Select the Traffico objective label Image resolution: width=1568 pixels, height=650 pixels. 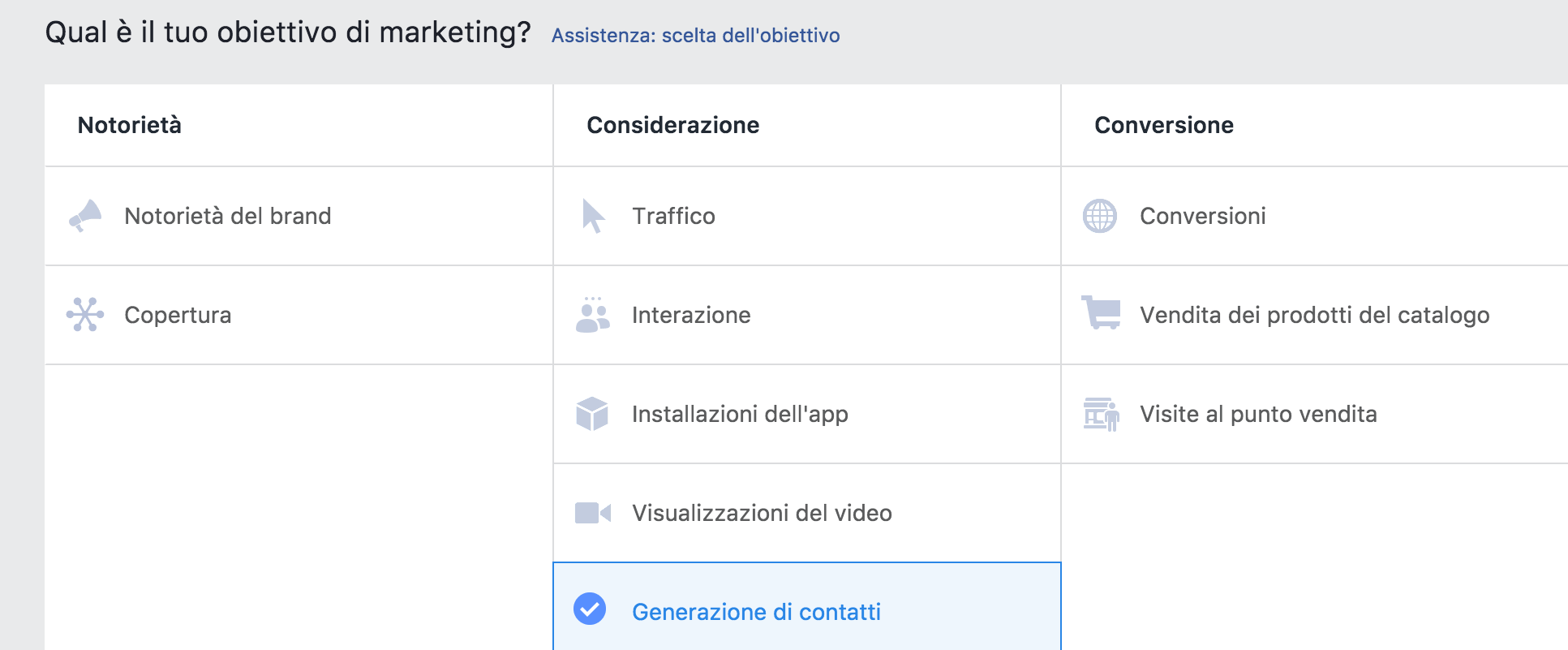tap(673, 216)
